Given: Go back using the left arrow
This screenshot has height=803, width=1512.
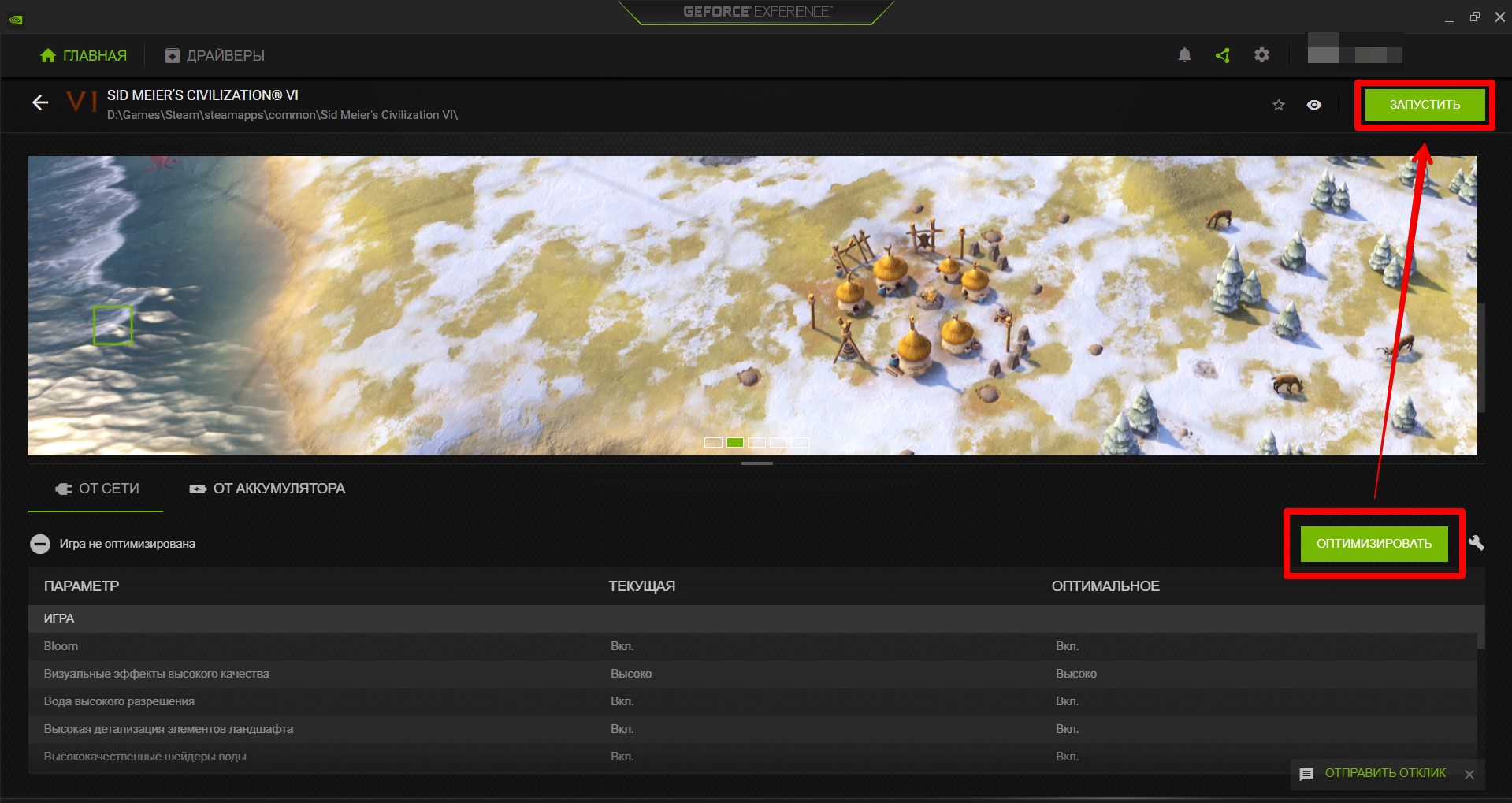Looking at the screenshot, I should 40,102.
